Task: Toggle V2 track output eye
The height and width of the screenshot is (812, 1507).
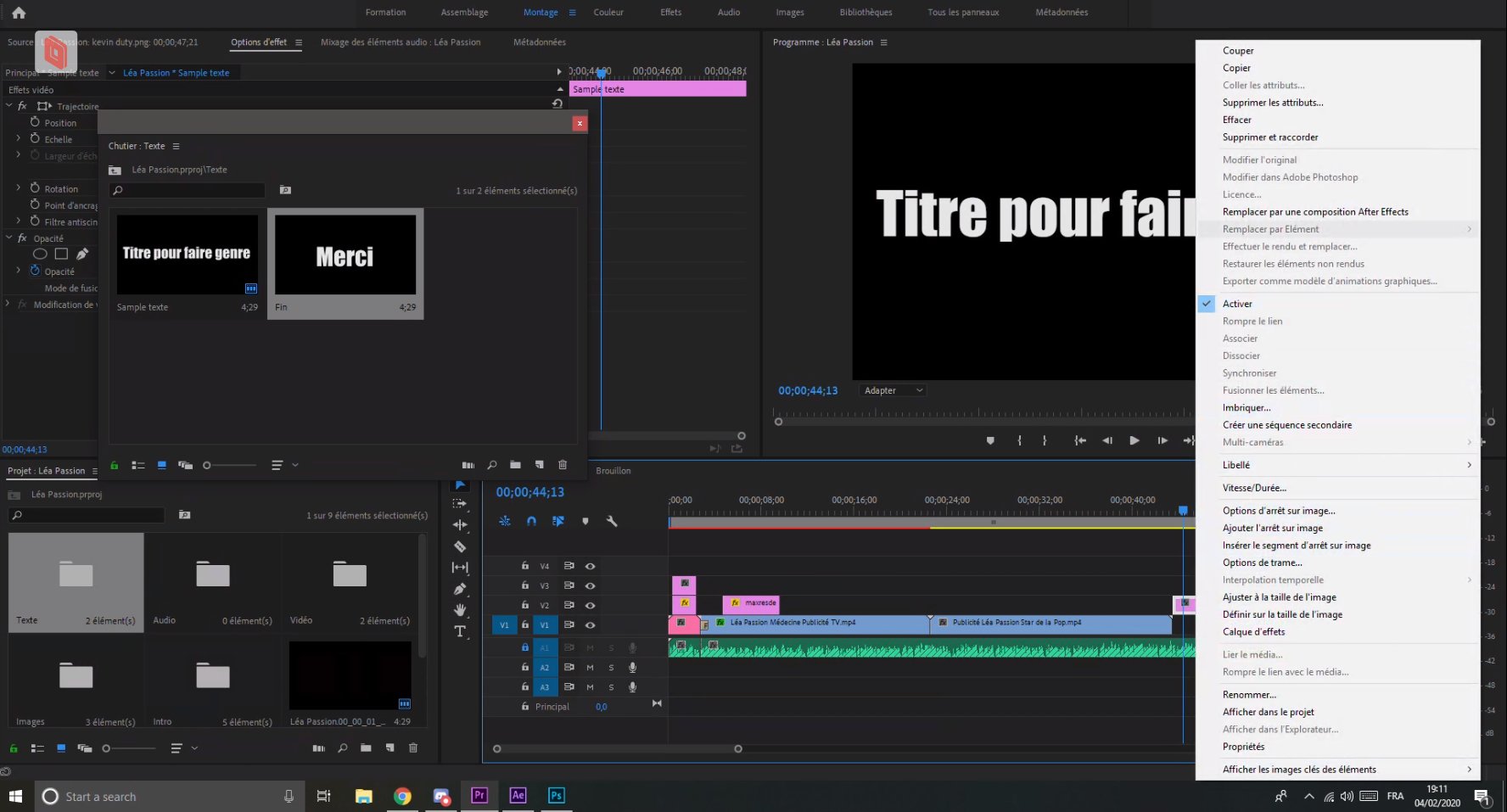Action: coord(590,605)
